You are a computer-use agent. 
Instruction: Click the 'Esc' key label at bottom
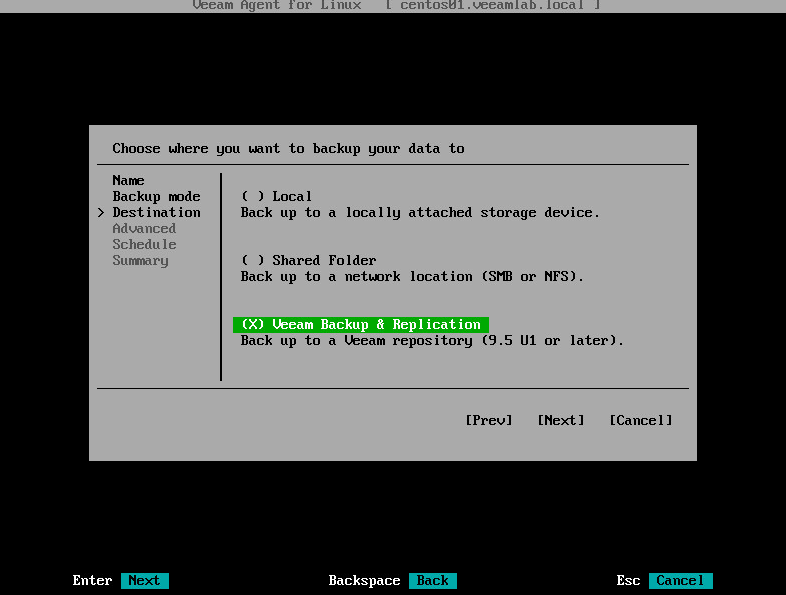[x=629, y=580]
